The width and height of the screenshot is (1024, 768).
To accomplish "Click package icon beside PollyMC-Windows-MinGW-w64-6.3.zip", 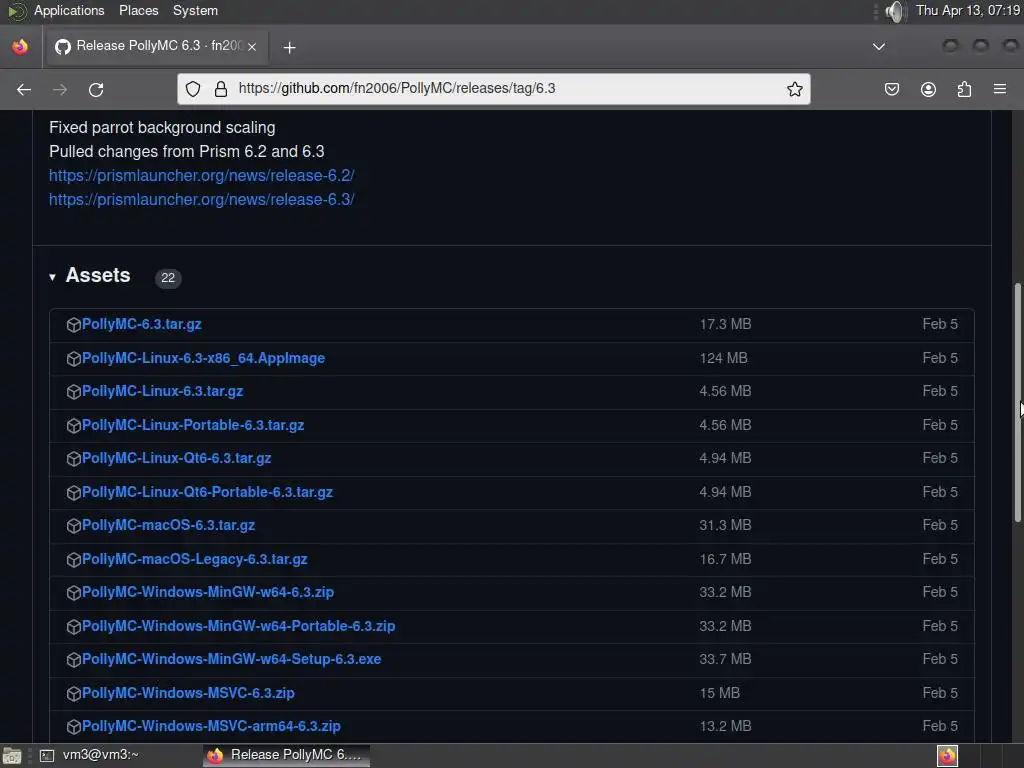I will click(74, 592).
